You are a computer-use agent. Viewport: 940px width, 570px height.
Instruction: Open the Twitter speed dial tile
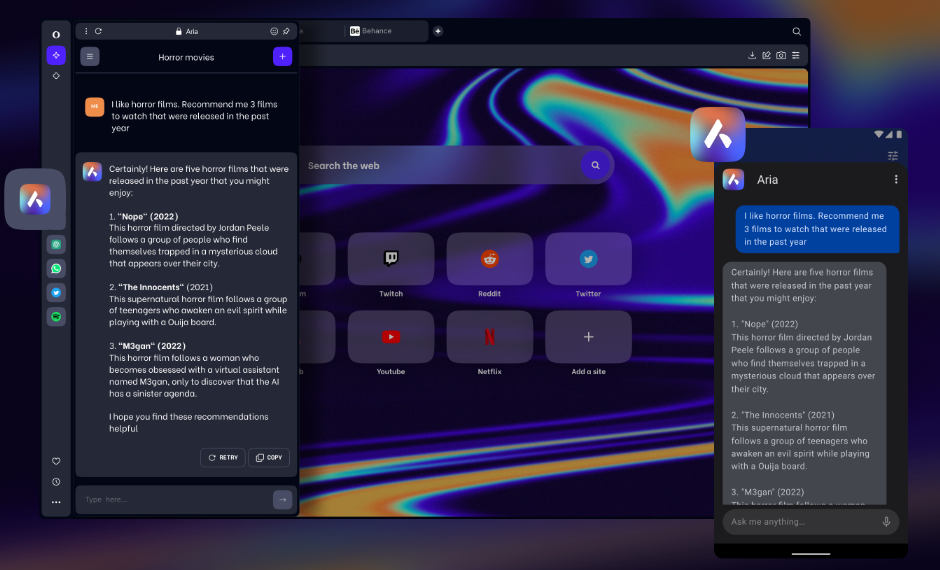point(588,259)
